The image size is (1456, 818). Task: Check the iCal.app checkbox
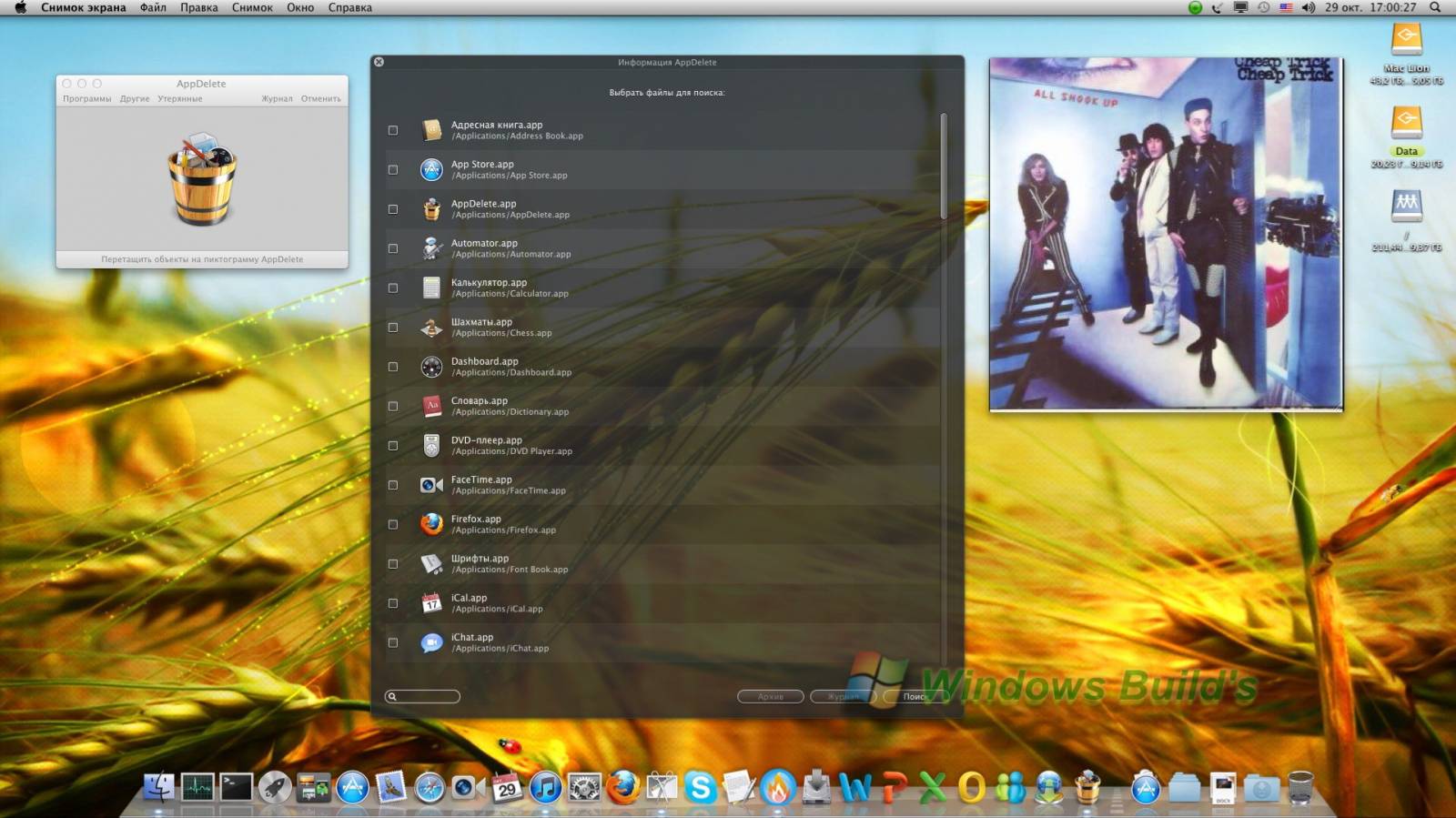click(393, 603)
